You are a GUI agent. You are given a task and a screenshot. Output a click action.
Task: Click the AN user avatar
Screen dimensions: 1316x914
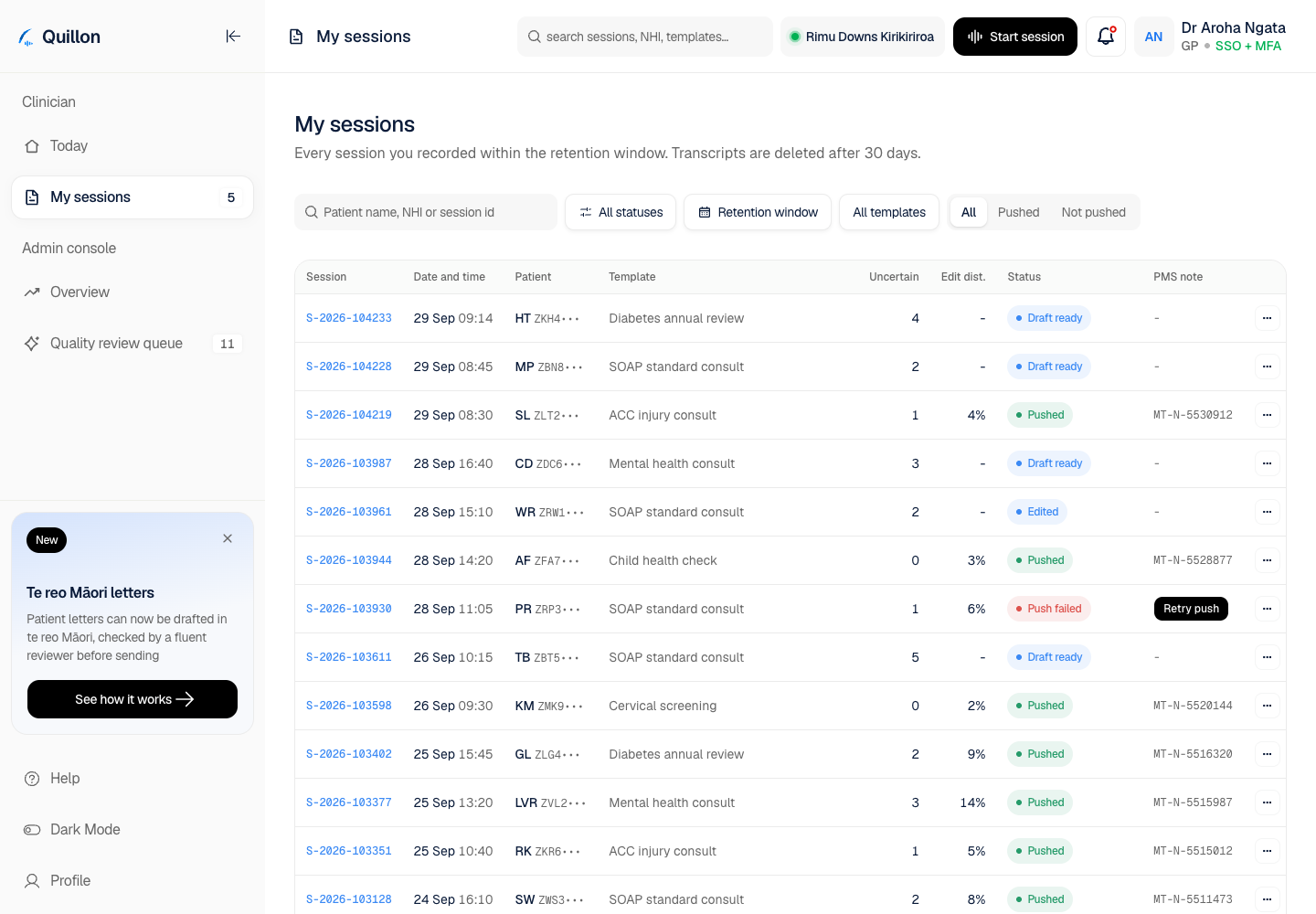[x=1153, y=37]
